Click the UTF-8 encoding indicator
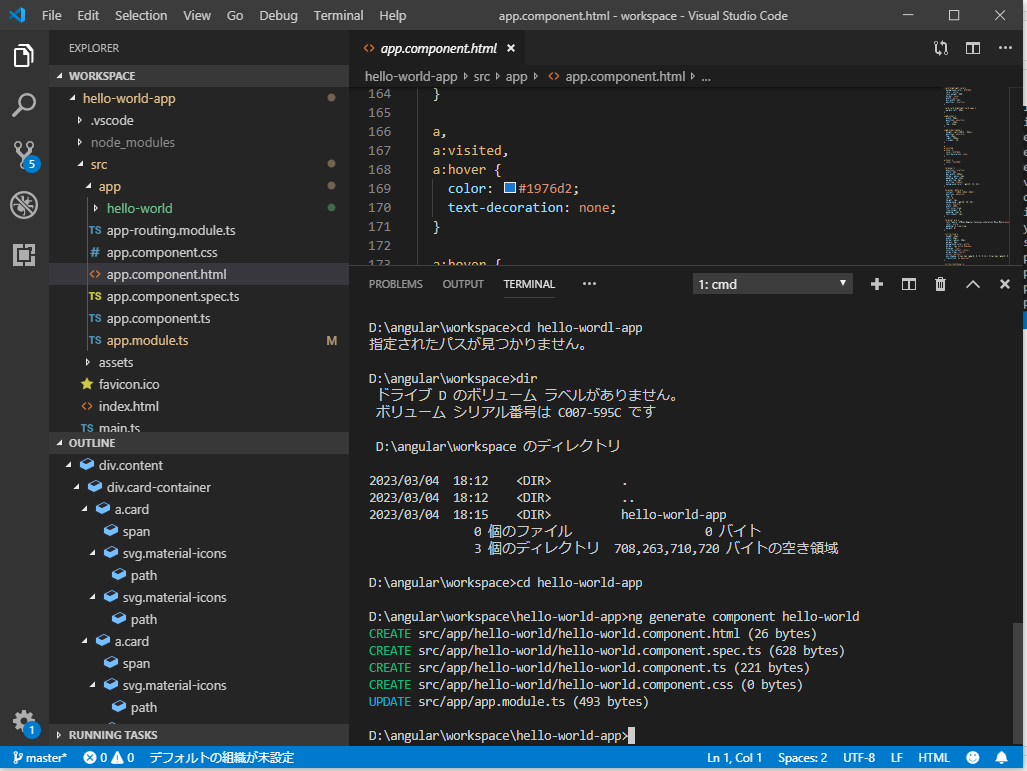The height and width of the screenshot is (771, 1027). click(x=858, y=758)
